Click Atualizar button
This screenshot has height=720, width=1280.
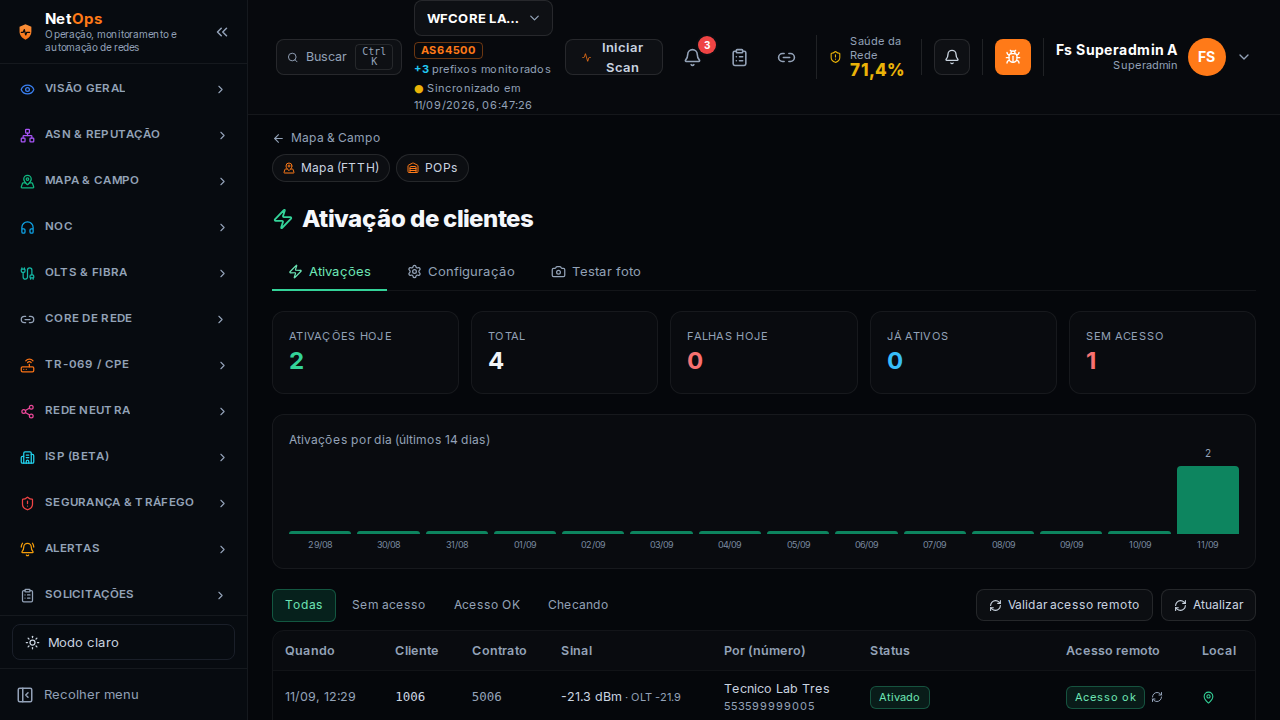[x=1208, y=605]
